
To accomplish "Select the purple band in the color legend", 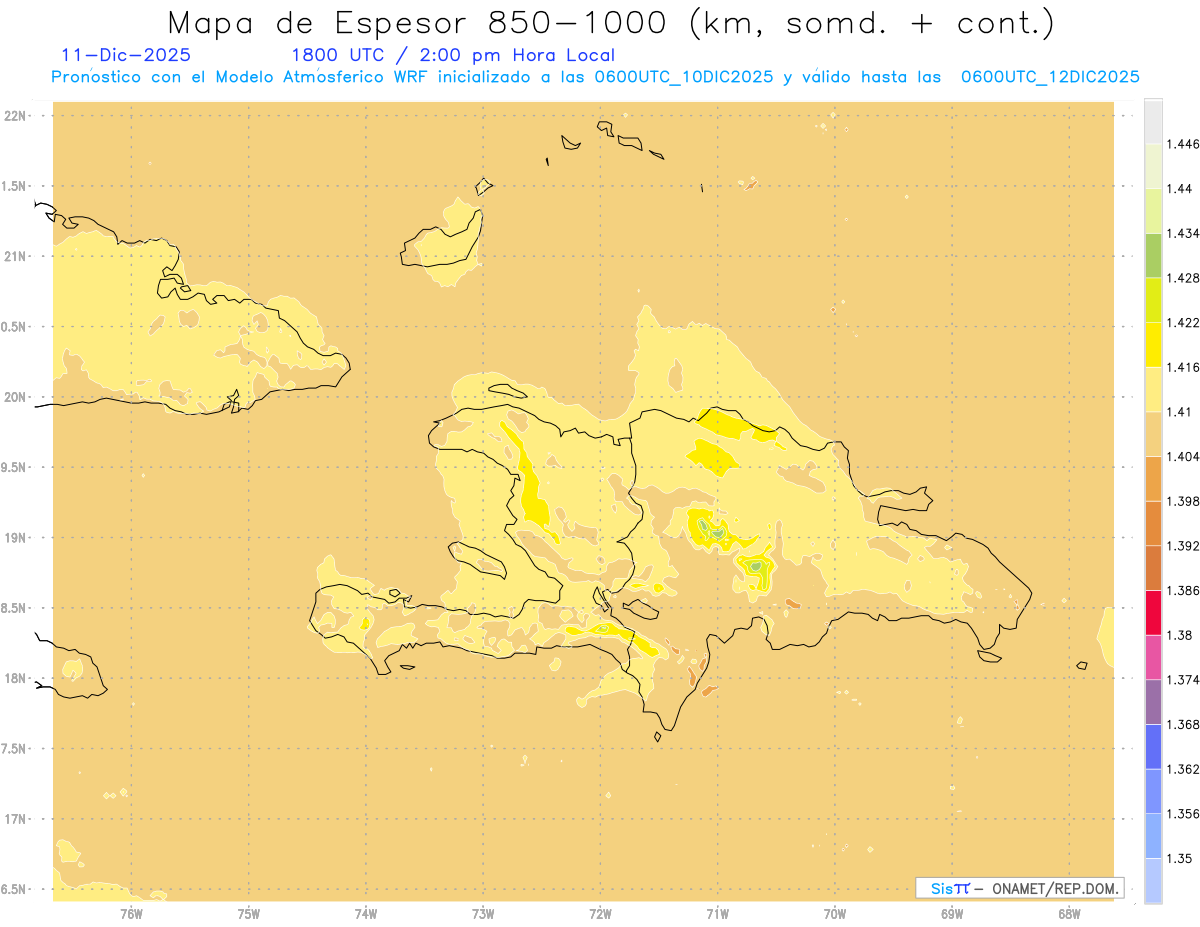I will coord(1153,702).
